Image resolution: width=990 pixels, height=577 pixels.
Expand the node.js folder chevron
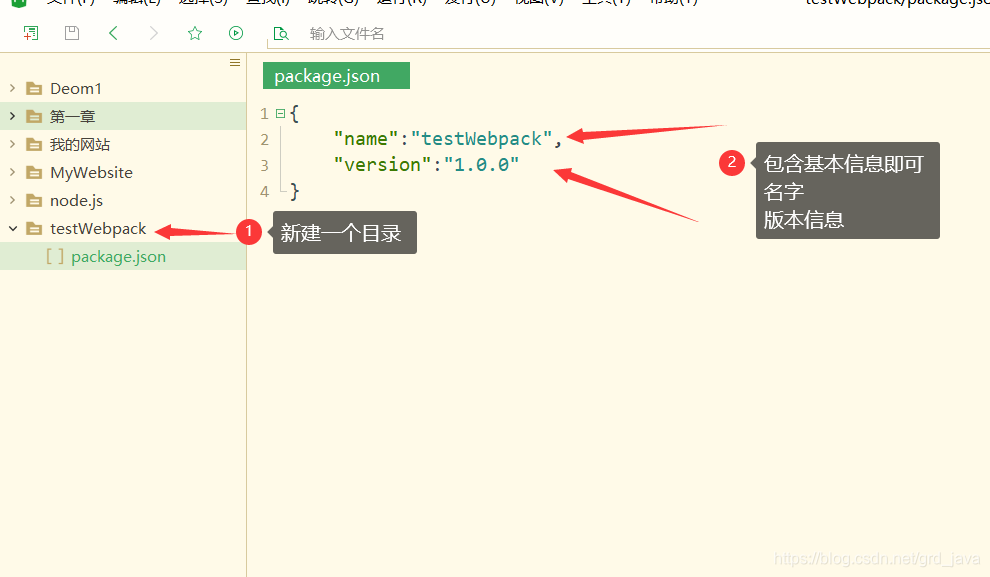13,200
